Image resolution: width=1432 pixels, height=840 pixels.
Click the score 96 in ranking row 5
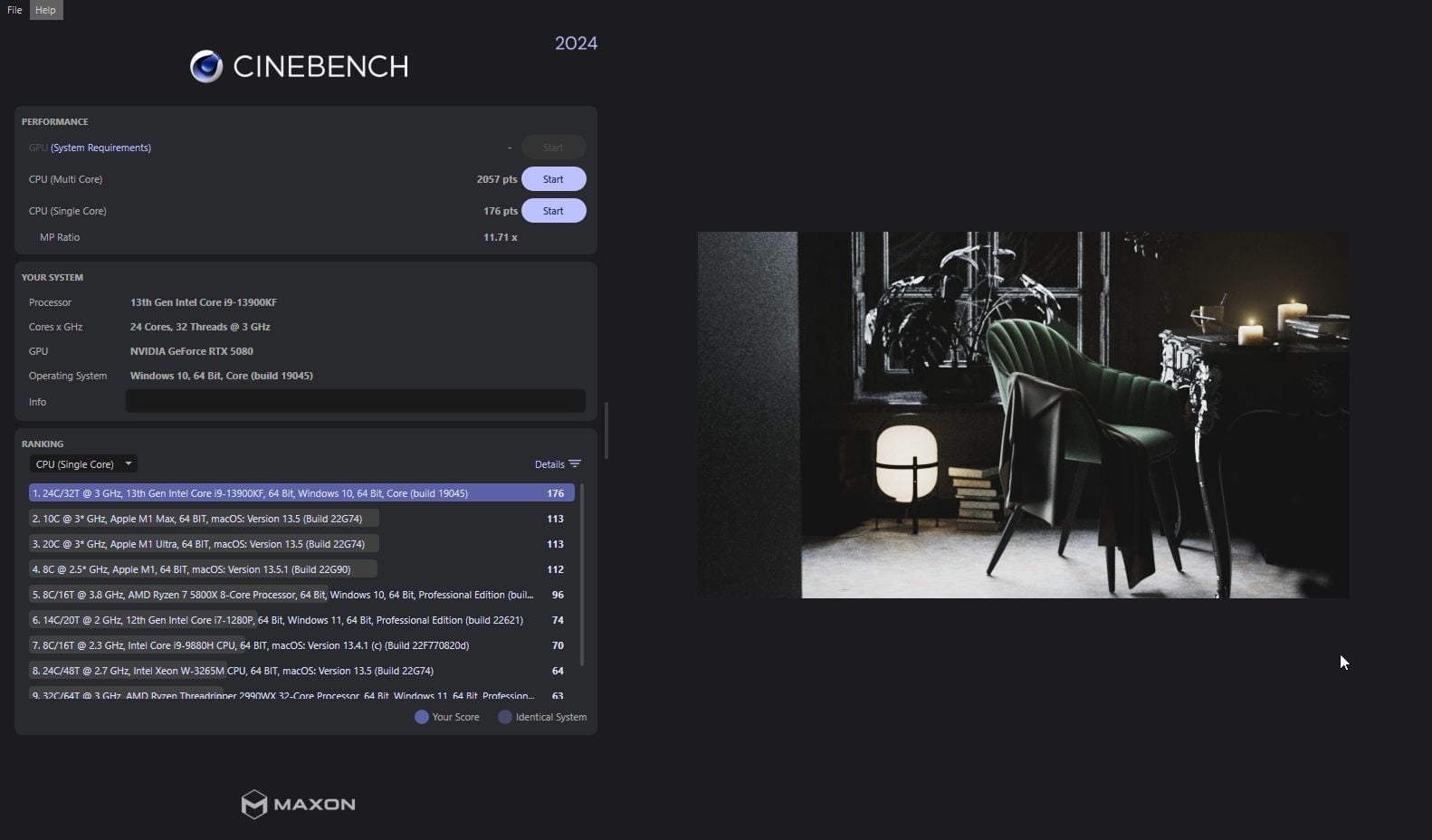tap(558, 595)
